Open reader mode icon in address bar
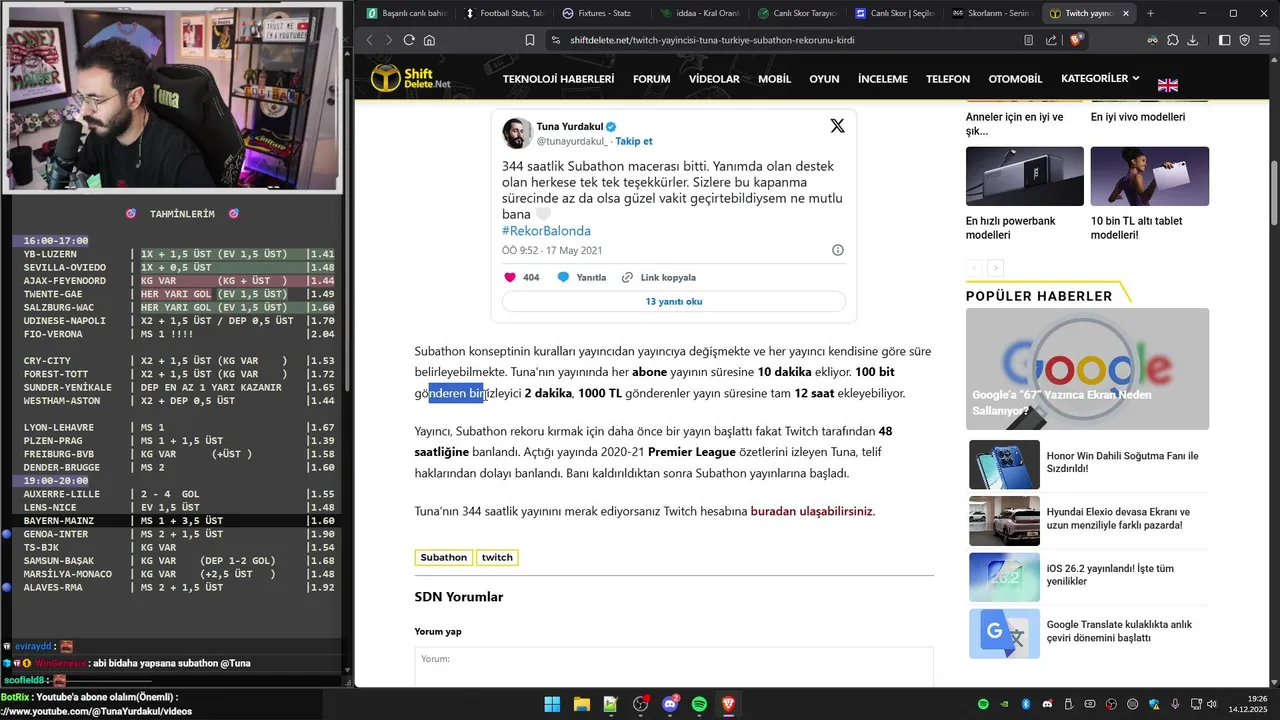The image size is (1280, 720). tap(1029, 40)
